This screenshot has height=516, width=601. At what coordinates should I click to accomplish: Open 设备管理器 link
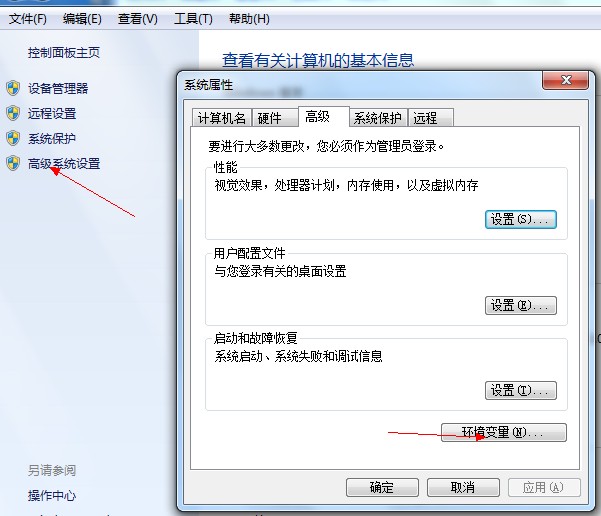[58, 88]
